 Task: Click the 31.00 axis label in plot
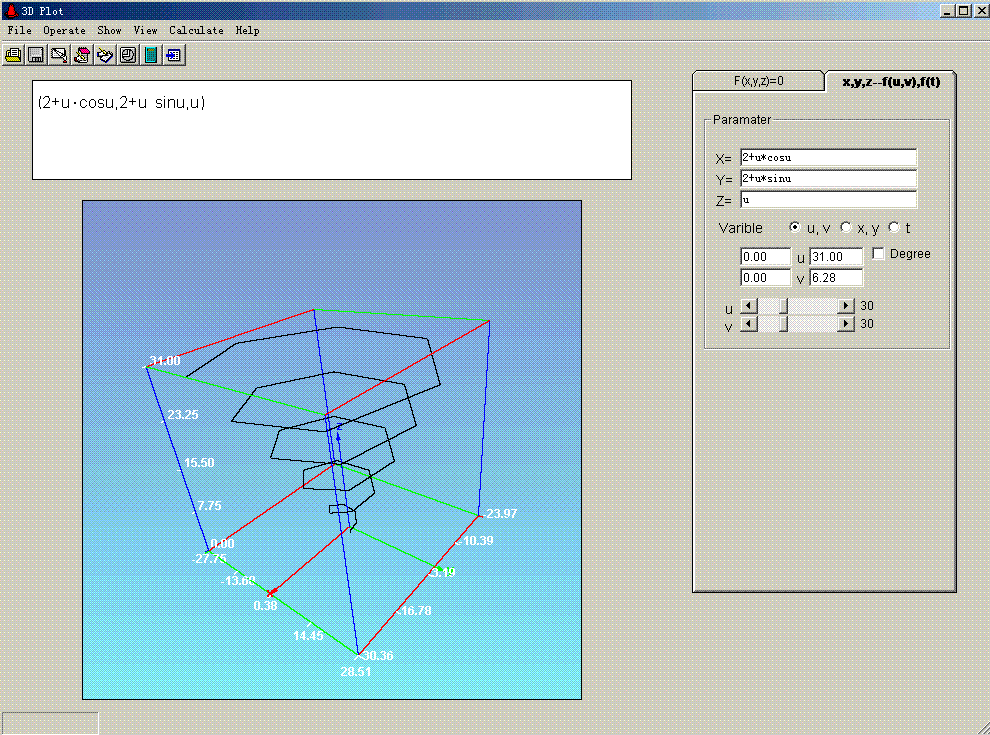(x=165, y=361)
